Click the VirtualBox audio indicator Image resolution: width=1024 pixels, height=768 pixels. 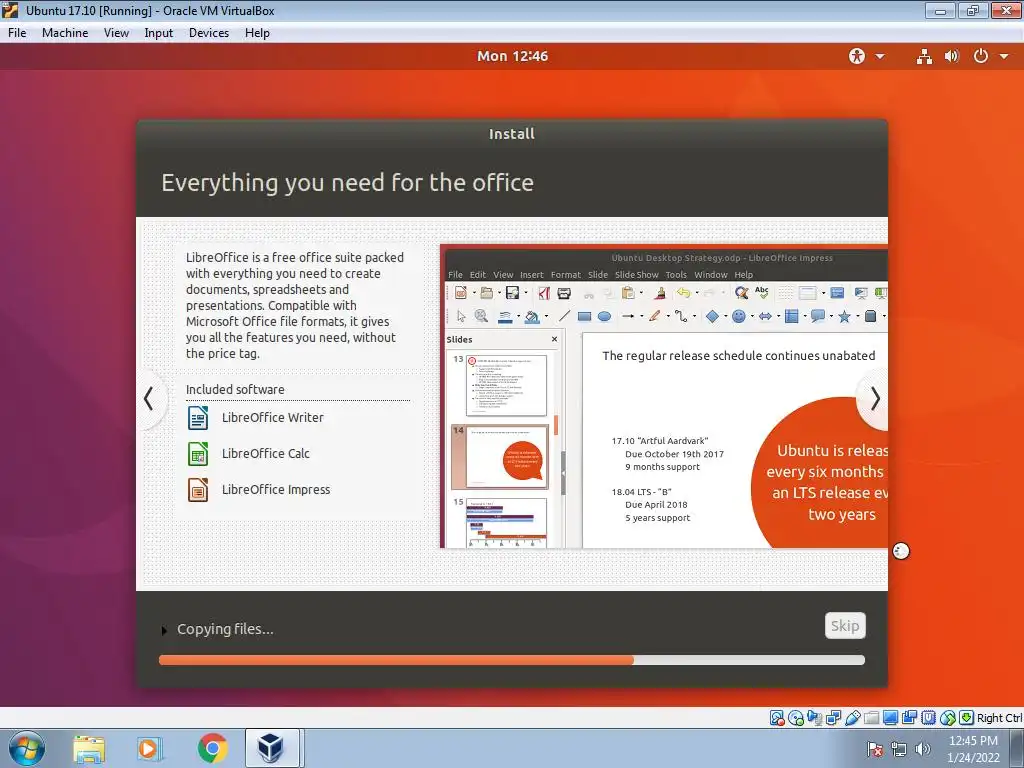click(x=814, y=718)
